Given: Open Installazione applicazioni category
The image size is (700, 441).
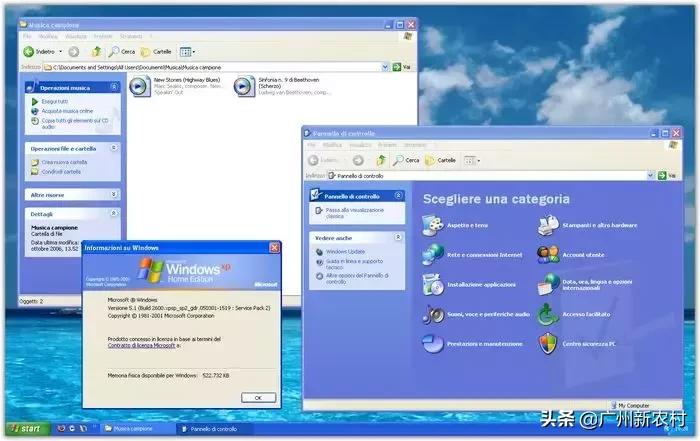Looking at the screenshot, I should (x=469, y=285).
